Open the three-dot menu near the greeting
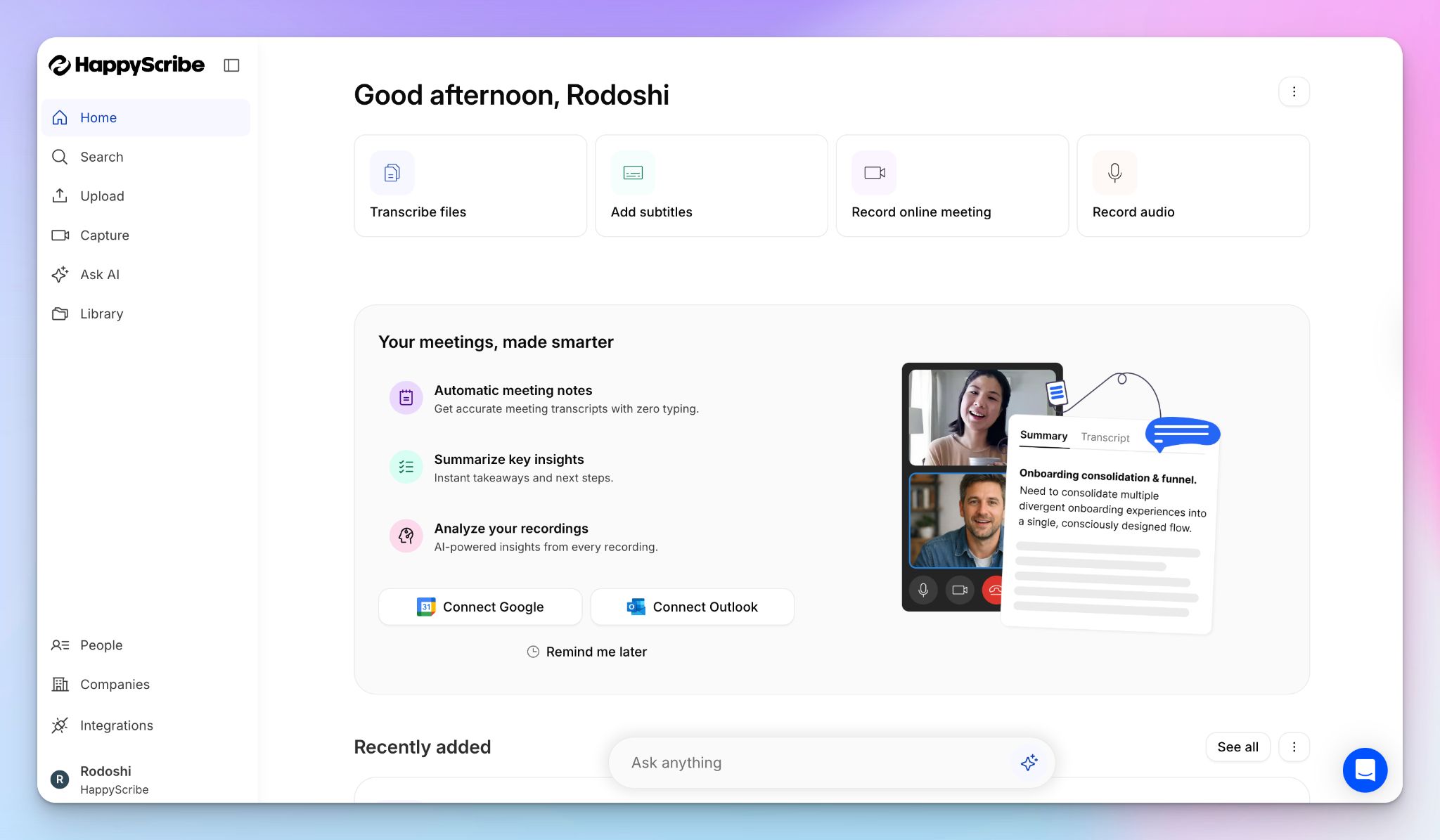 pyautogui.click(x=1294, y=91)
